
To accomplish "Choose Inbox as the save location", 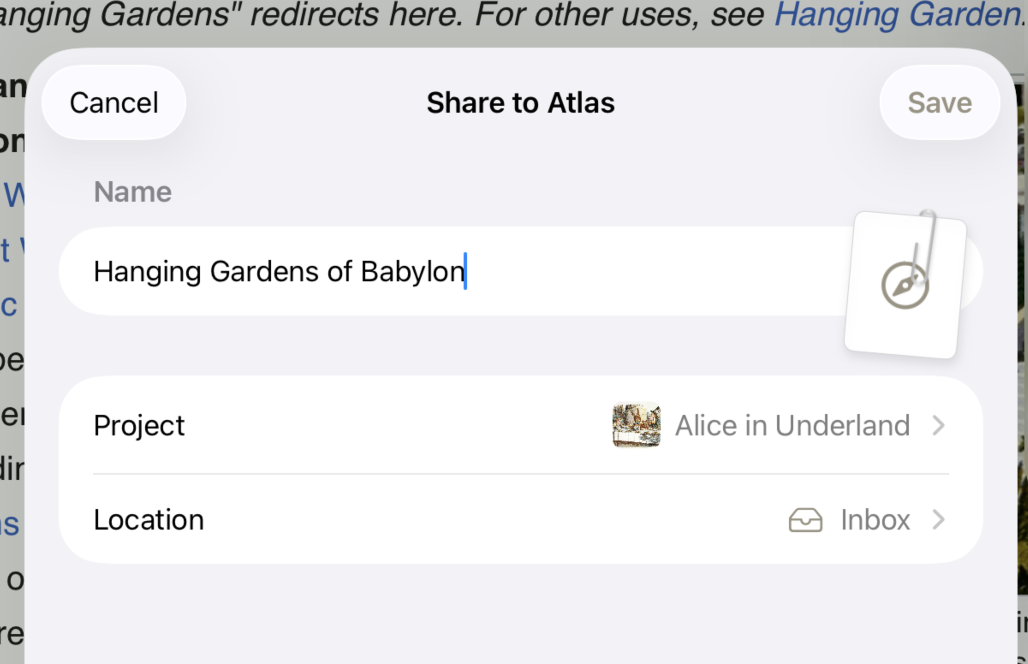I will tap(874, 519).
